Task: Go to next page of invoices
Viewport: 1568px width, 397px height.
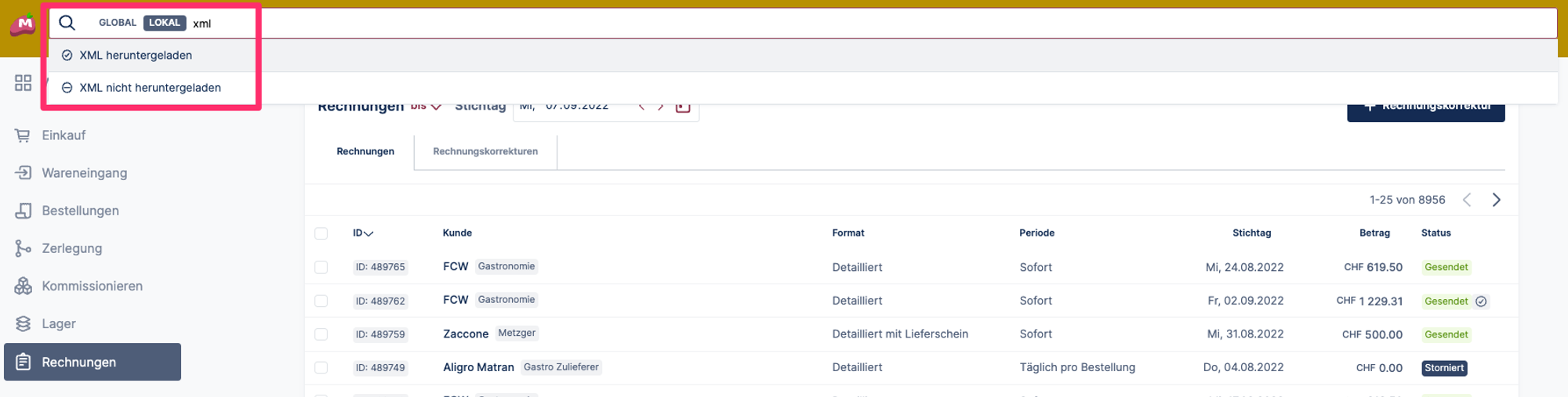Action: click(1496, 200)
